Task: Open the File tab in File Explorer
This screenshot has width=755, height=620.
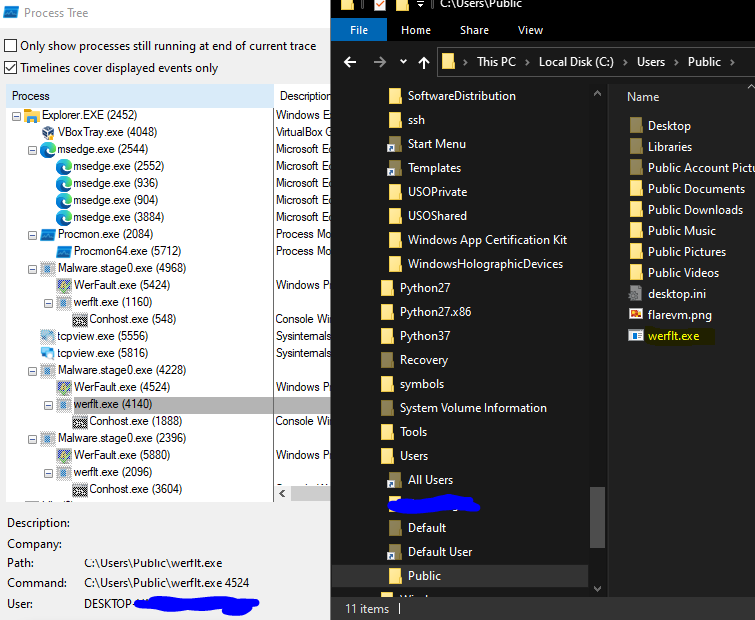Action: [359, 30]
